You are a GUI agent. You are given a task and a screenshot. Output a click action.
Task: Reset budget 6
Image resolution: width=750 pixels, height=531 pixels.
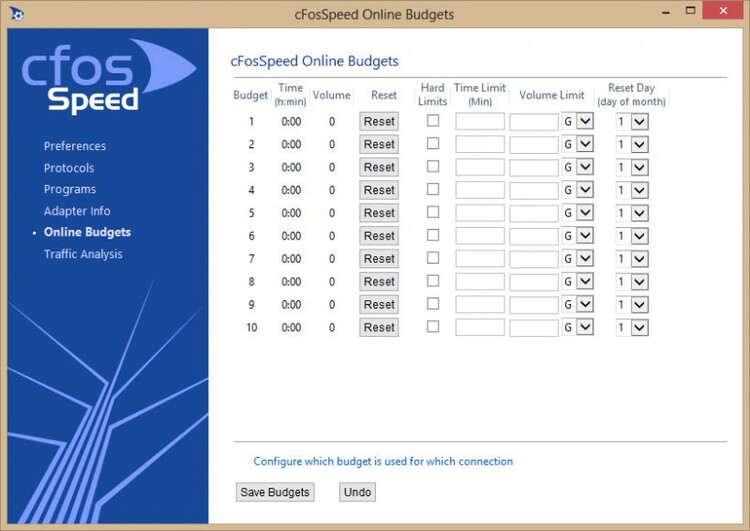[x=379, y=236]
